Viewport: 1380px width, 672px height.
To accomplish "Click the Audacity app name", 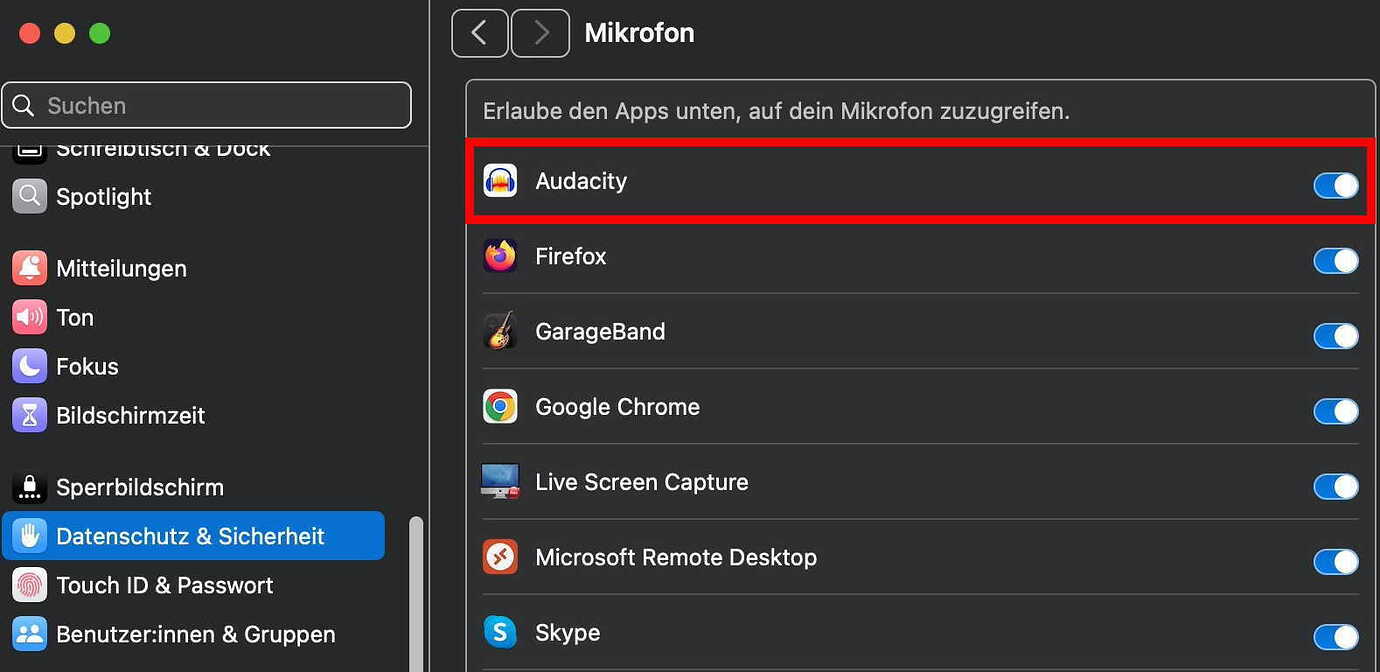I will pyautogui.click(x=581, y=181).
